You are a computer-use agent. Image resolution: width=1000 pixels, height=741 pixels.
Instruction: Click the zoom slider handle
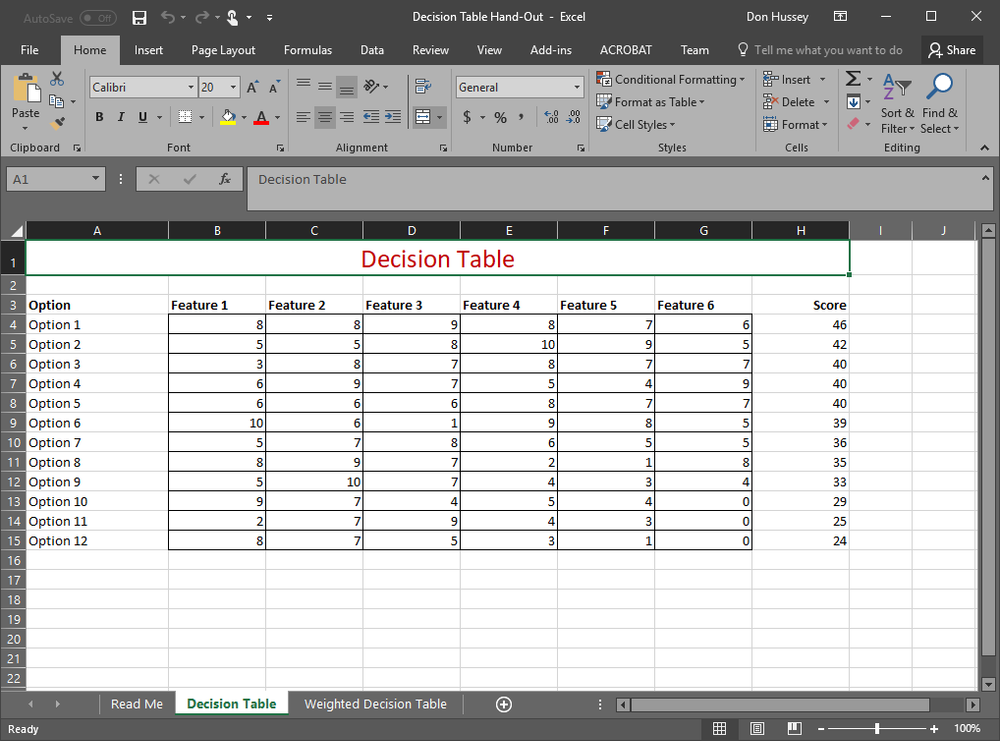point(877,728)
